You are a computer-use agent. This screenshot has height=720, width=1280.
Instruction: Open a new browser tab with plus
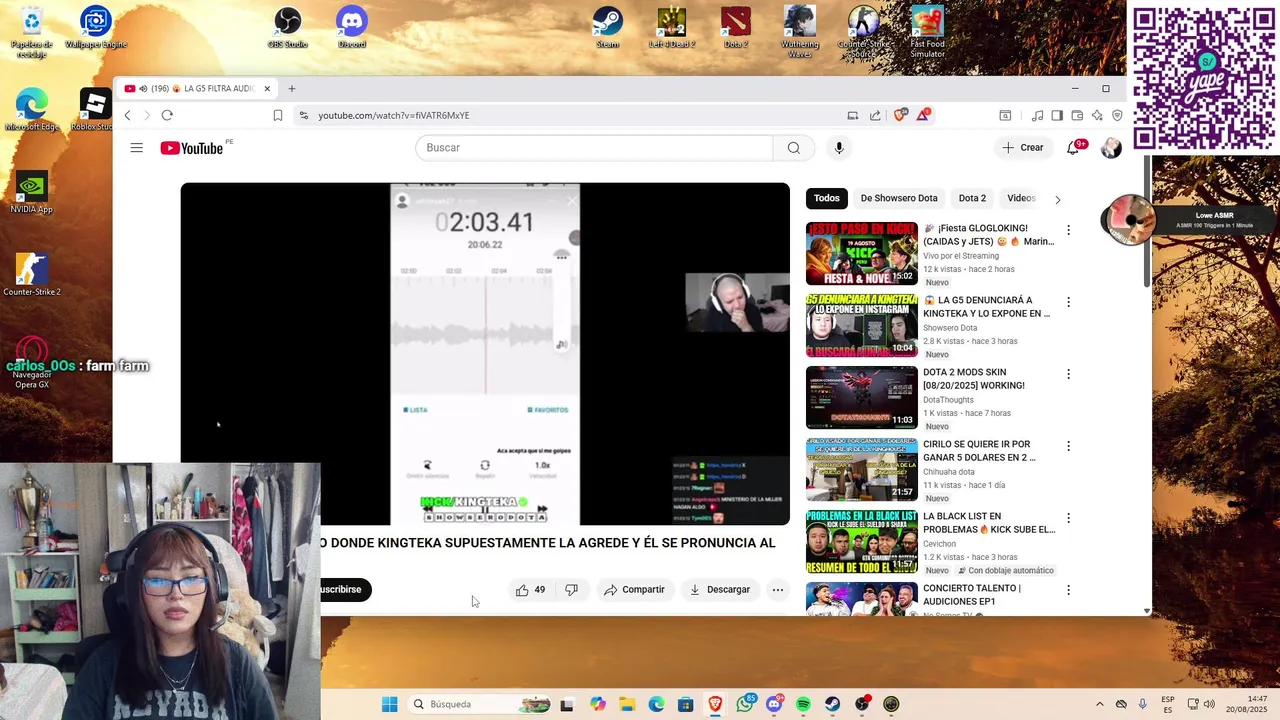click(x=292, y=89)
